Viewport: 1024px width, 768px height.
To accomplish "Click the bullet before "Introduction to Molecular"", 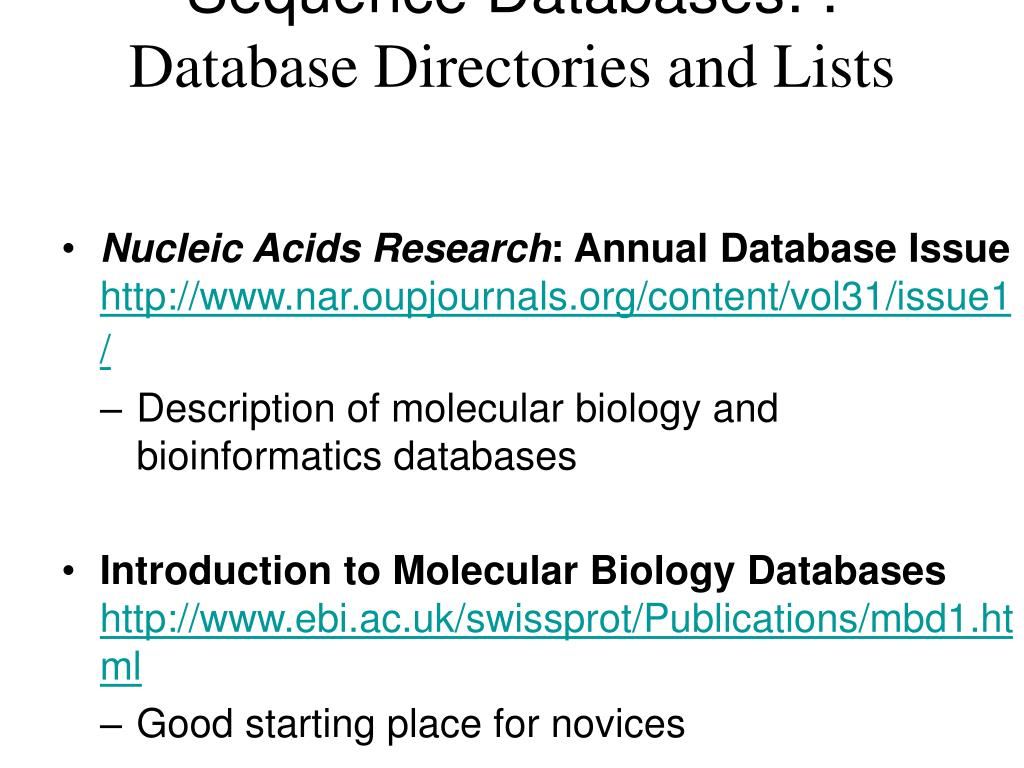I will (x=68, y=571).
